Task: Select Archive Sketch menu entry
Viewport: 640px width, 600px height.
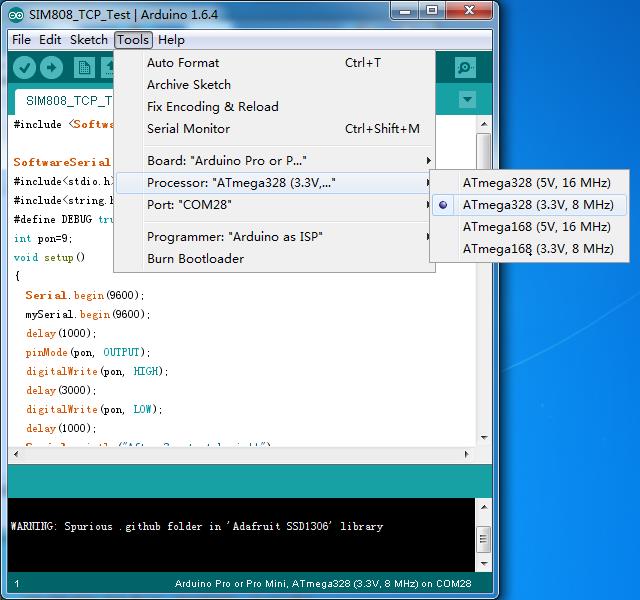Action: coord(275,85)
